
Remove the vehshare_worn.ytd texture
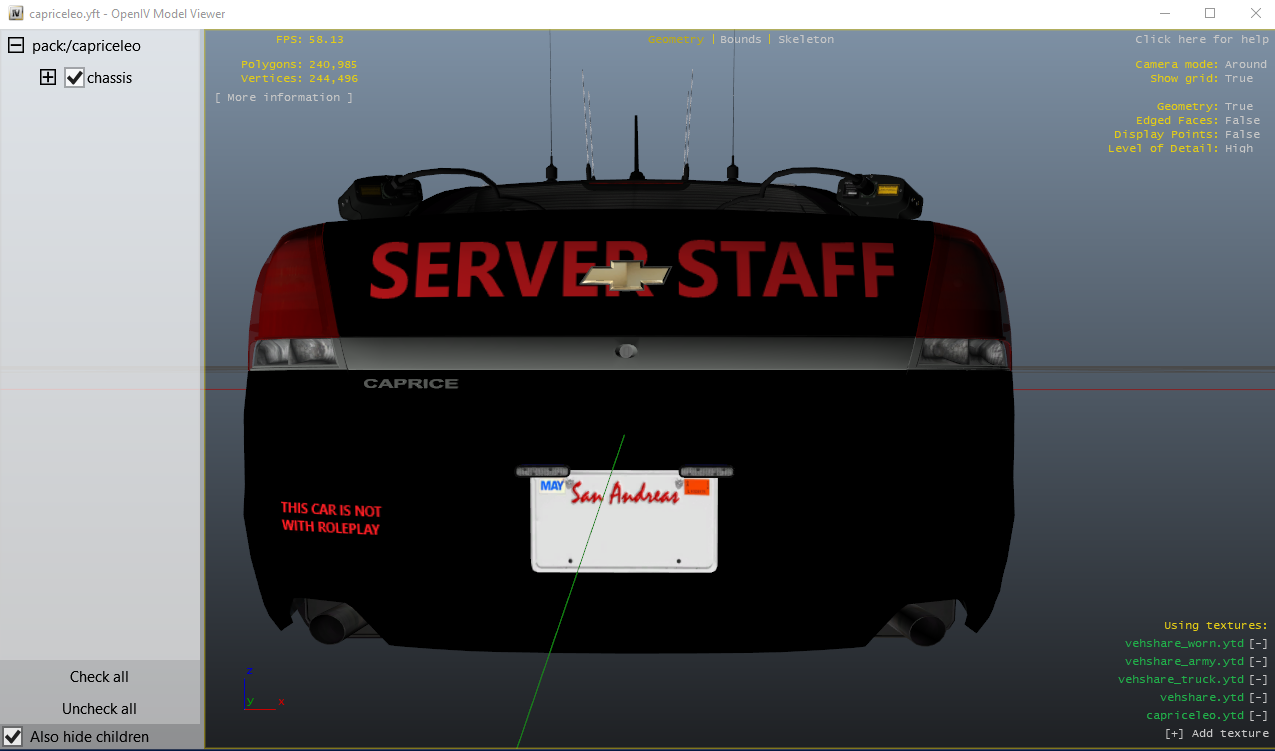click(1258, 644)
